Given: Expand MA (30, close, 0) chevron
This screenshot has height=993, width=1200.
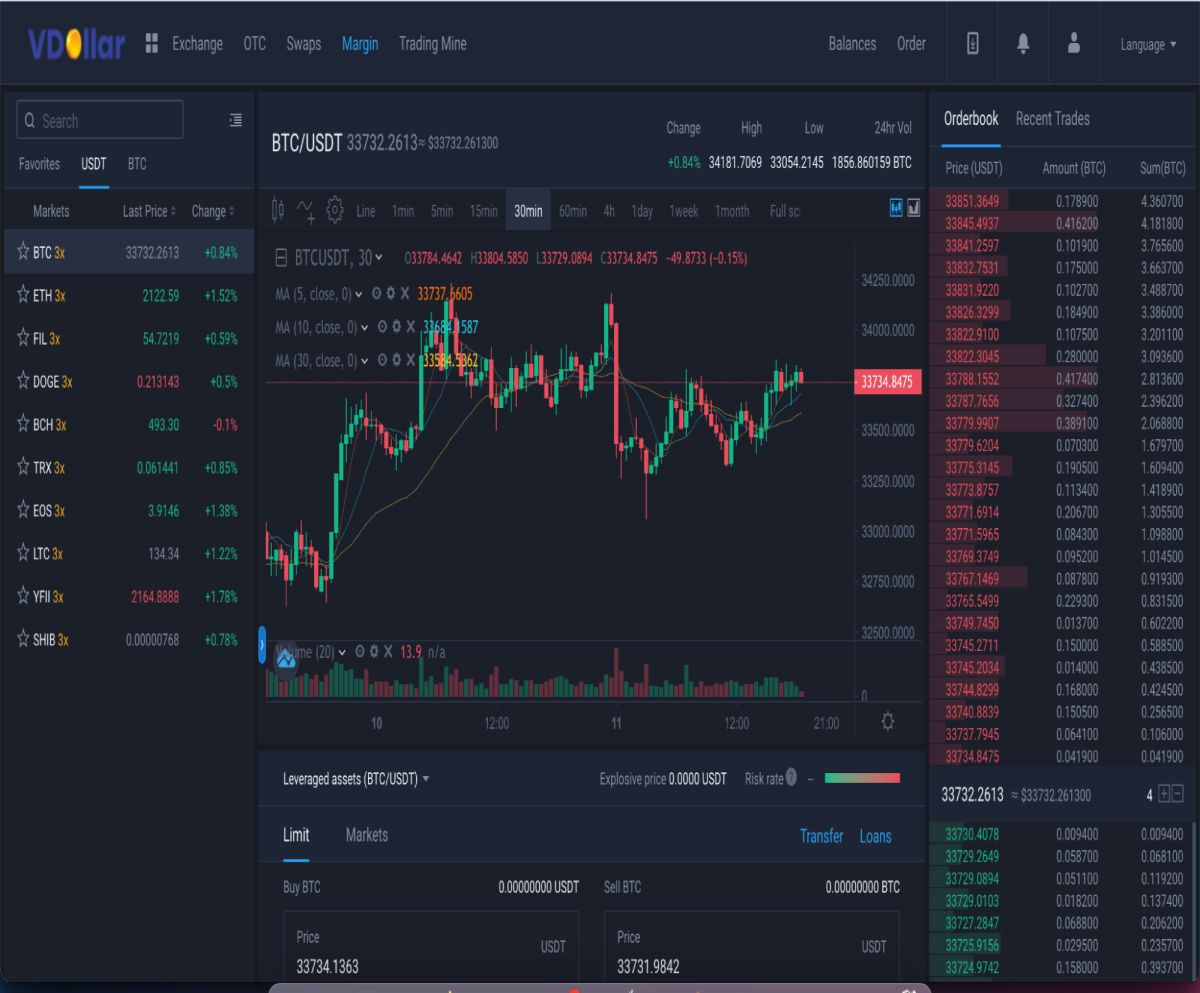Looking at the screenshot, I should point(365,360).
